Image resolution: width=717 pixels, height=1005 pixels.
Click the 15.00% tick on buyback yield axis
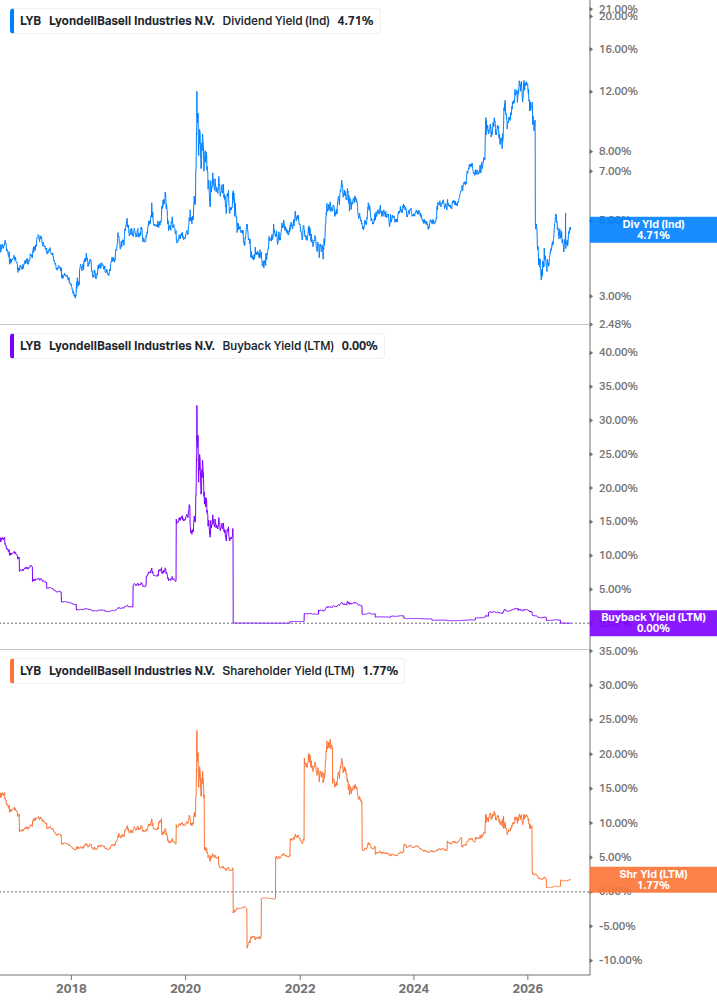click(x=618, y=521)
